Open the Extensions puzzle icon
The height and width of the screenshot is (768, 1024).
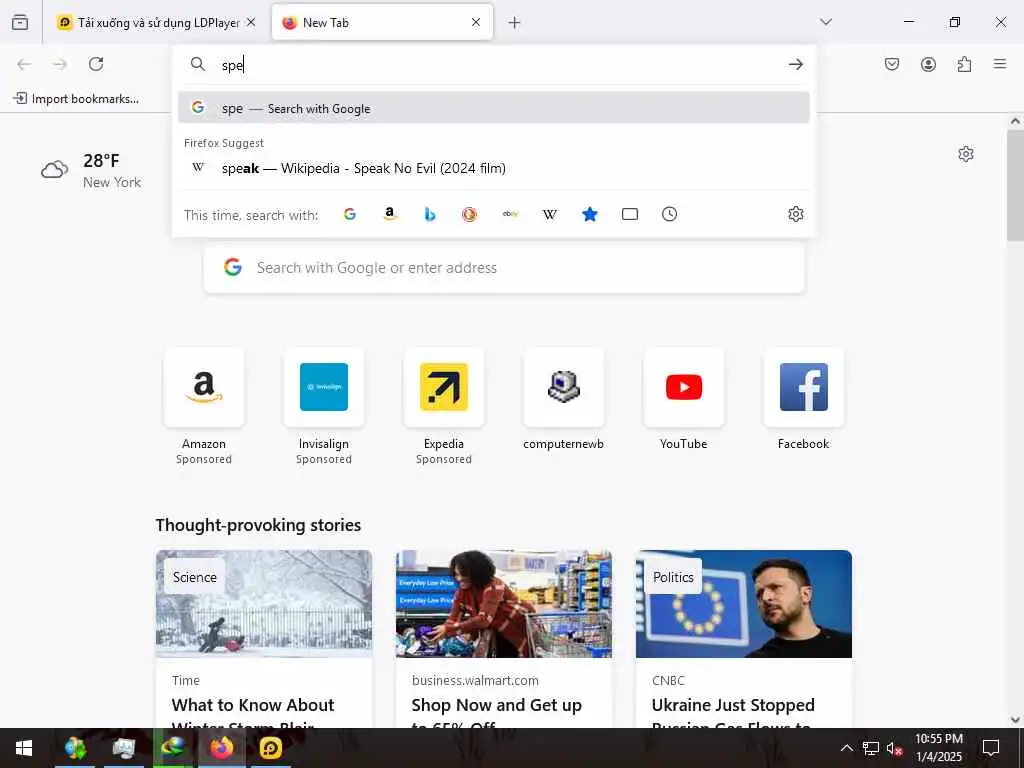point(964,64)
